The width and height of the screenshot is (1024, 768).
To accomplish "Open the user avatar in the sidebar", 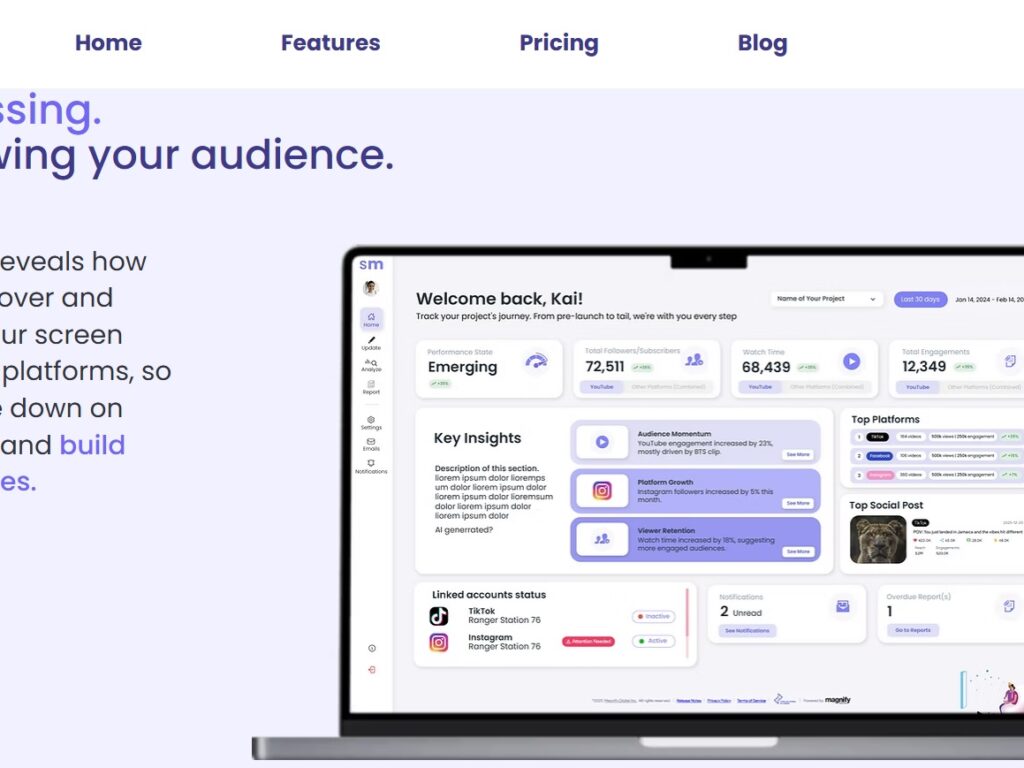I will (x=371, y=288).
